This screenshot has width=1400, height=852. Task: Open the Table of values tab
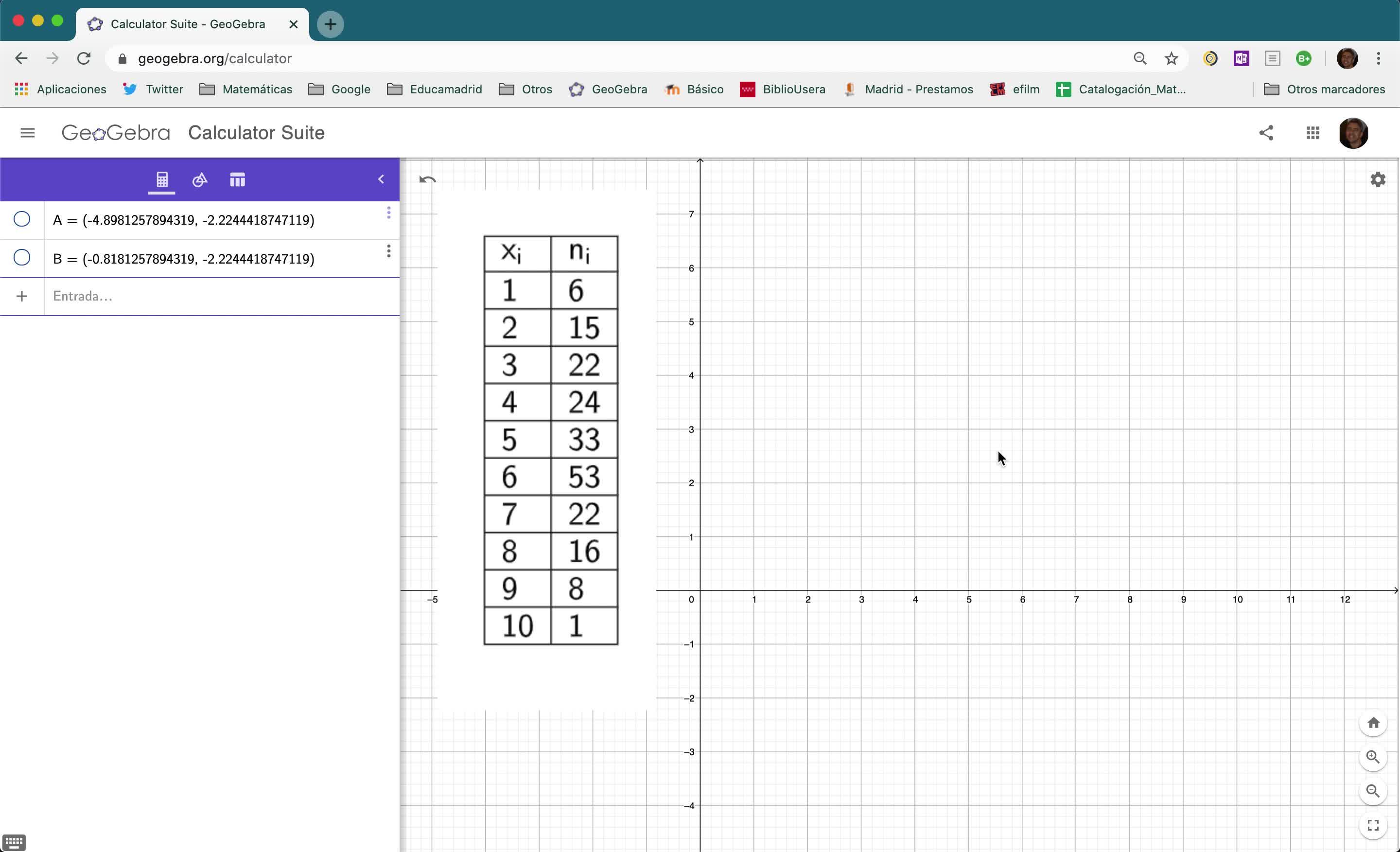(238, 179)
